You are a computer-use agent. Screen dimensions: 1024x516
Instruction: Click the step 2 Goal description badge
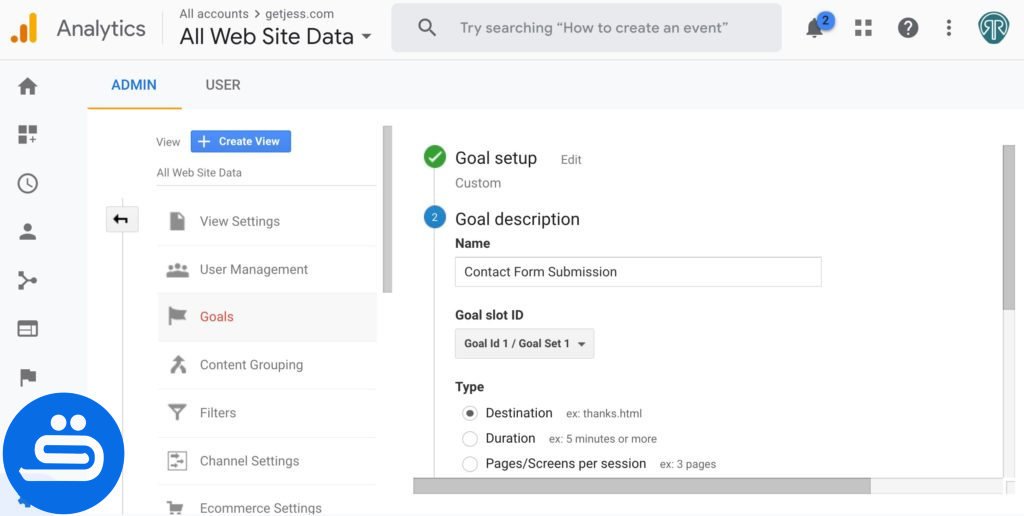(x=435, y=218)
